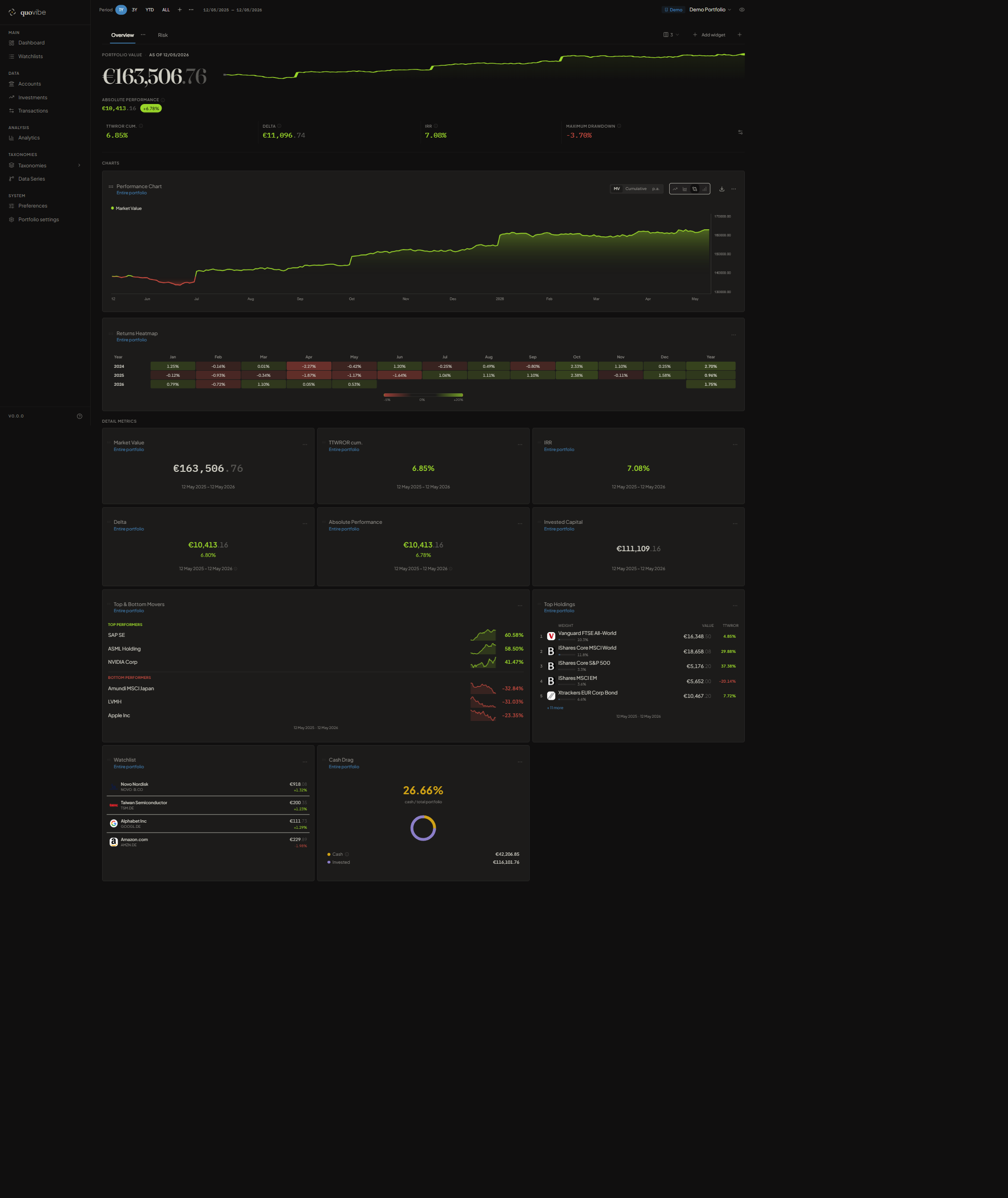Open metrics strip settings icon
Screen dimensions: 1008x1198
[x=740, y=132]
